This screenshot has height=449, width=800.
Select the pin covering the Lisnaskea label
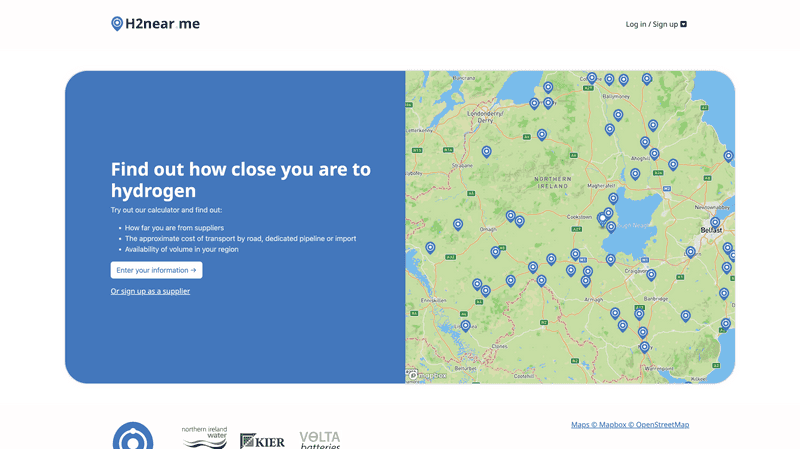465,326
